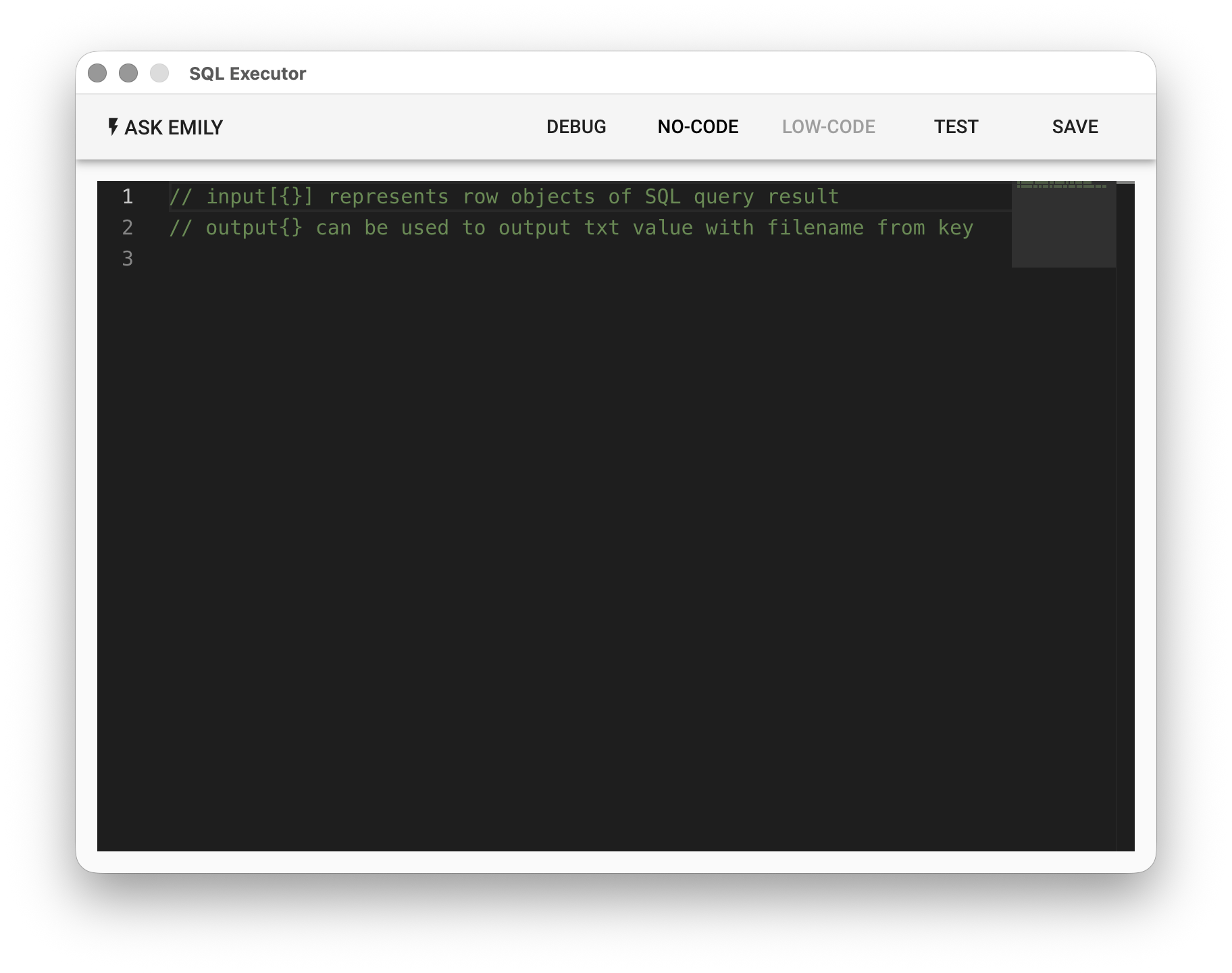Select the LOW-CODE view tab
The width and height of the screenshot is (1232, 973).
pyautogui.click(x=828, y=127)
